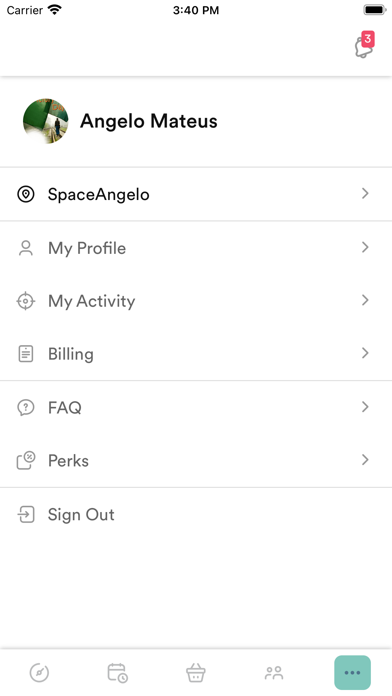Open the Perks menu item

click(x=196, y=460)
